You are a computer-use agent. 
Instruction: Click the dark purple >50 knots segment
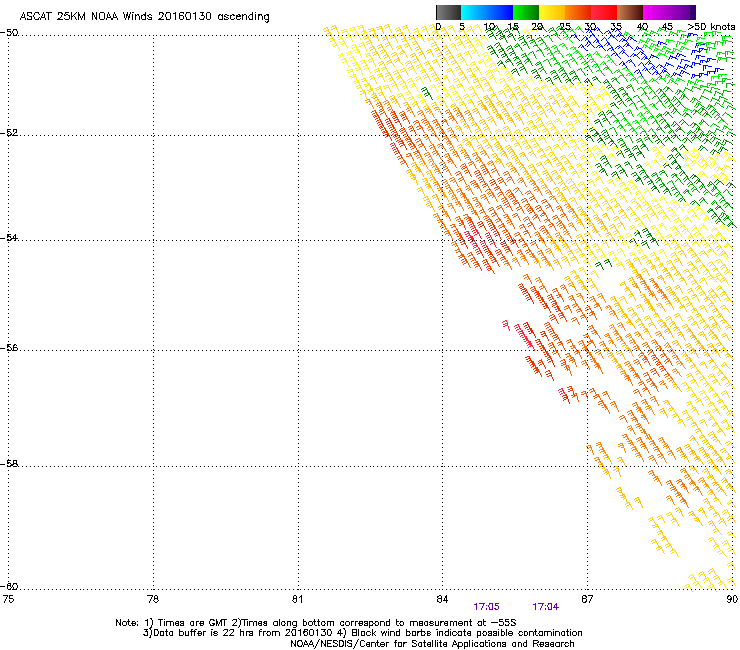click(693, 12)
